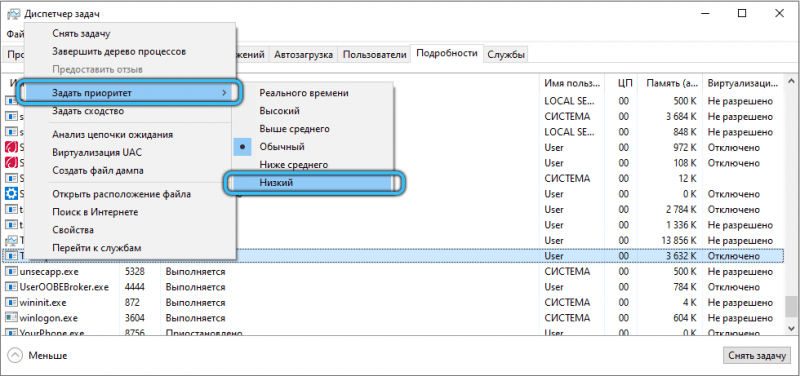Screen dimensions: 800x376
Task: Open the Подробности tab
Action: click(447, 53)
